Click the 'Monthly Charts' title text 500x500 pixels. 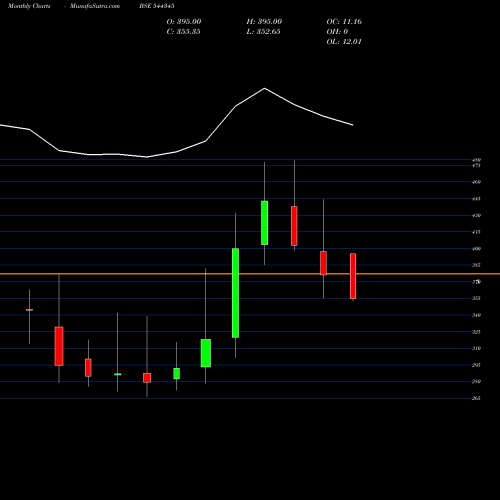[29, 6]
